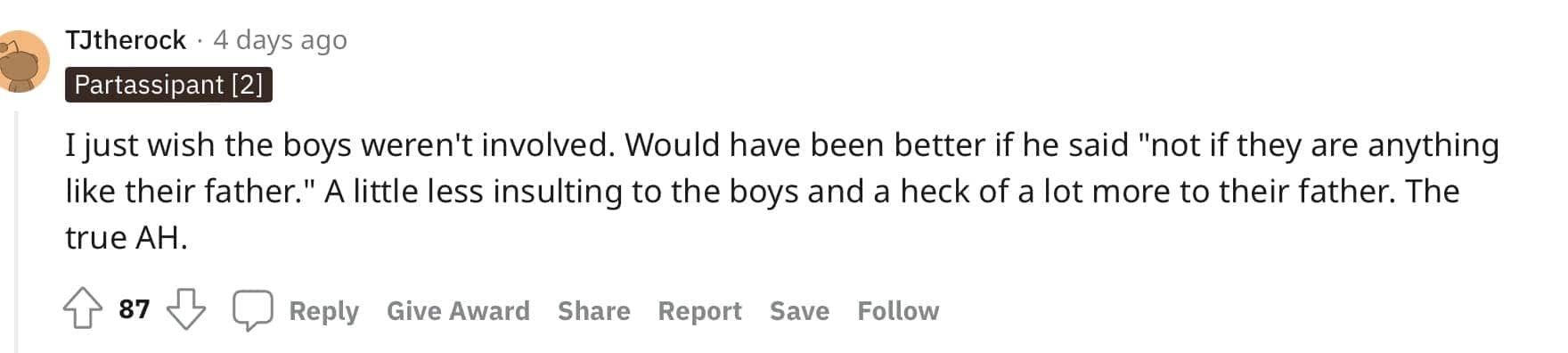Click the 'Partassipant [2]' user flair
This screenshot has height=353, width=1568.
(x=168, y=85)
